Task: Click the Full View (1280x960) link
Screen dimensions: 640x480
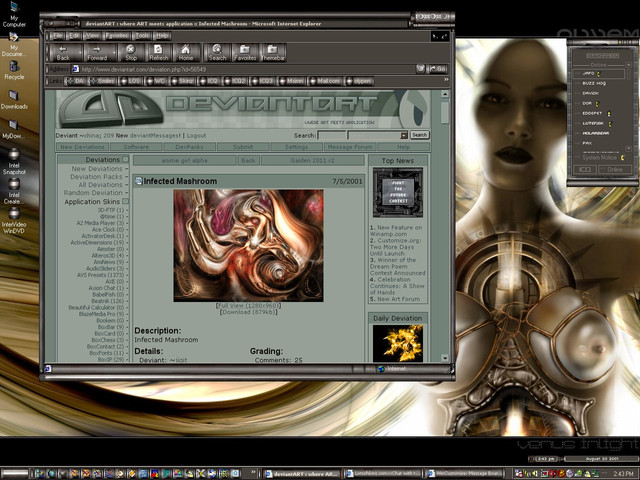Action: (x=249, y=305)
